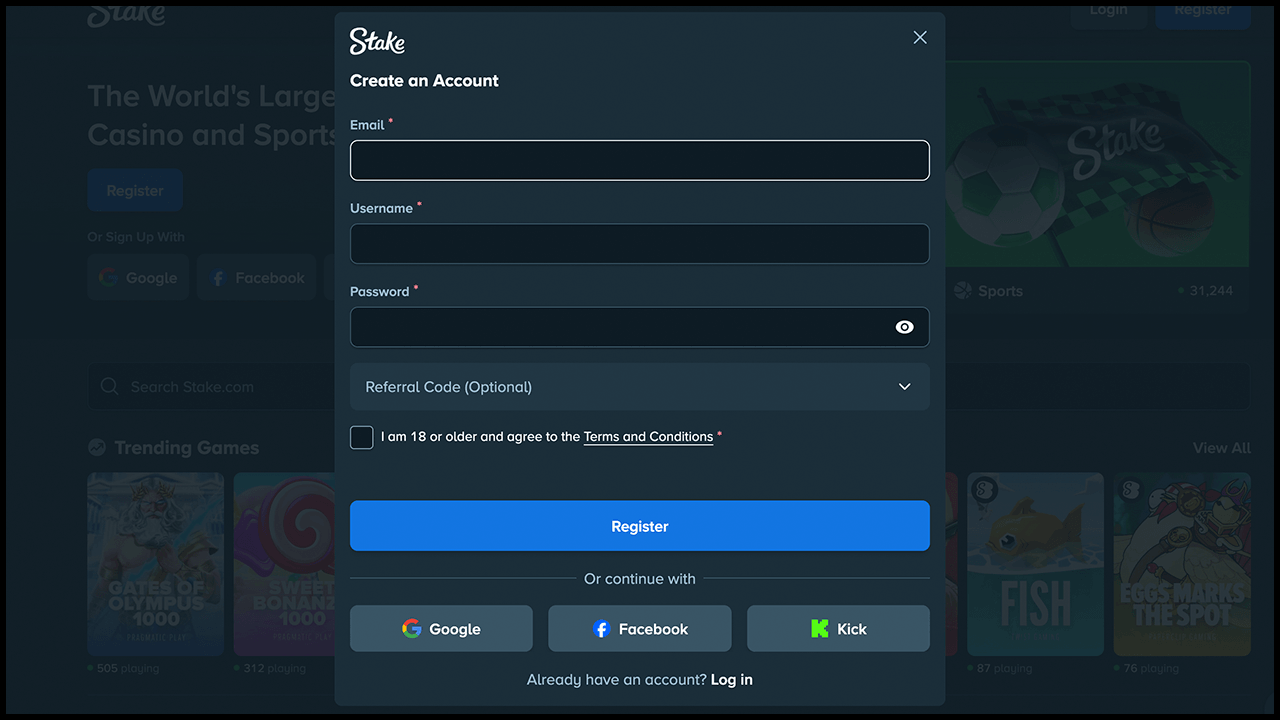This screenshot has width=1280, height=720.
Task: Open the Referral Code (Optional) section
Action: 640,387
